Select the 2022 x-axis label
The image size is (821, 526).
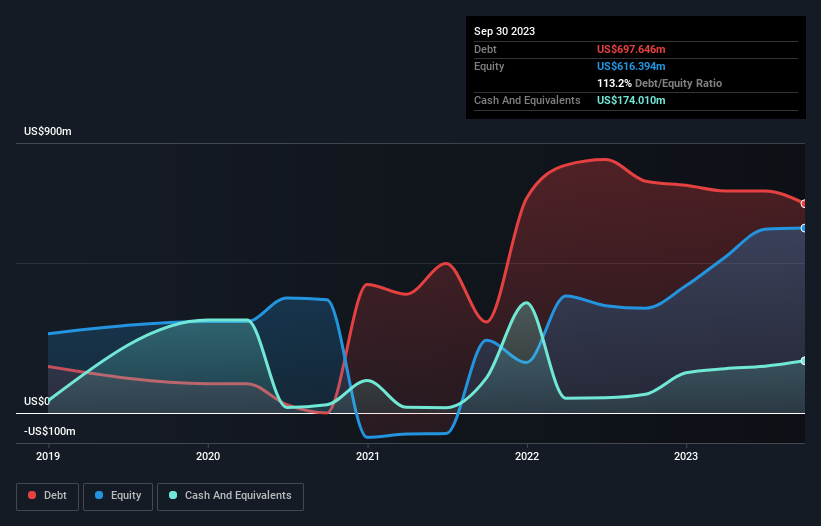pos(527,456)
